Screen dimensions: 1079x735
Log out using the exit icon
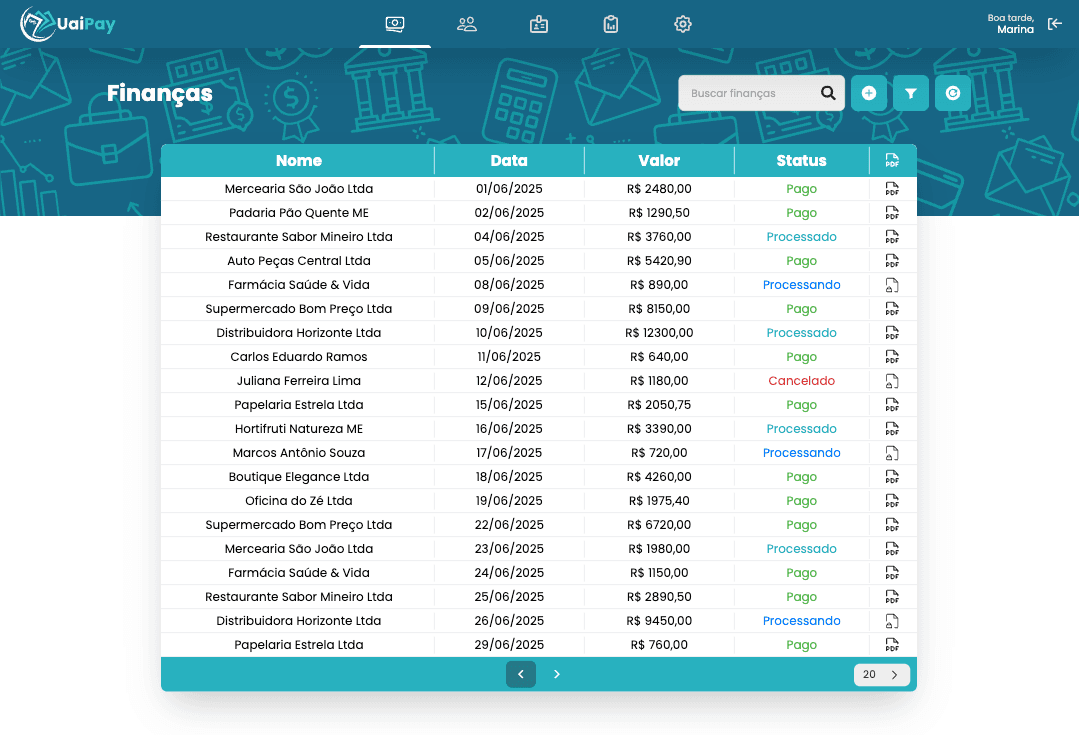(x=1055, y=24)
